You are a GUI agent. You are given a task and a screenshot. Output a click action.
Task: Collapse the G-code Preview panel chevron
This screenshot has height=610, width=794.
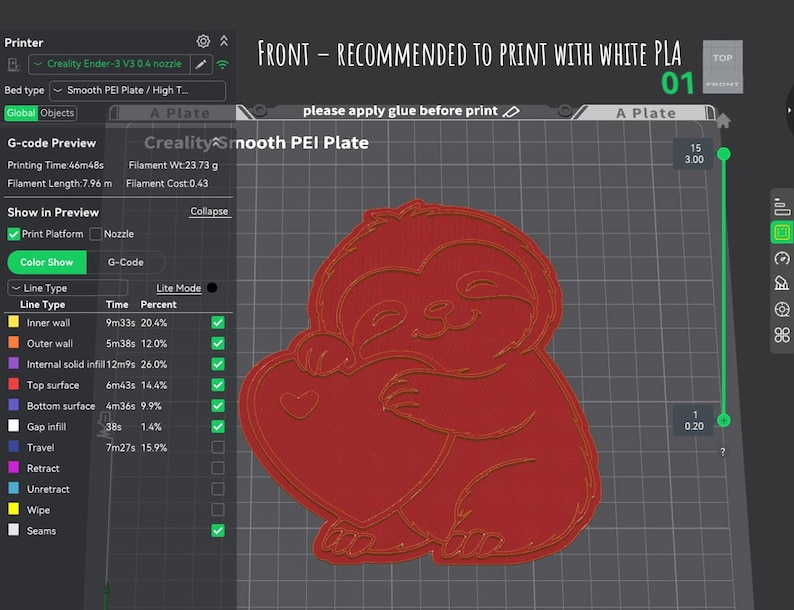tap(217, 143)
